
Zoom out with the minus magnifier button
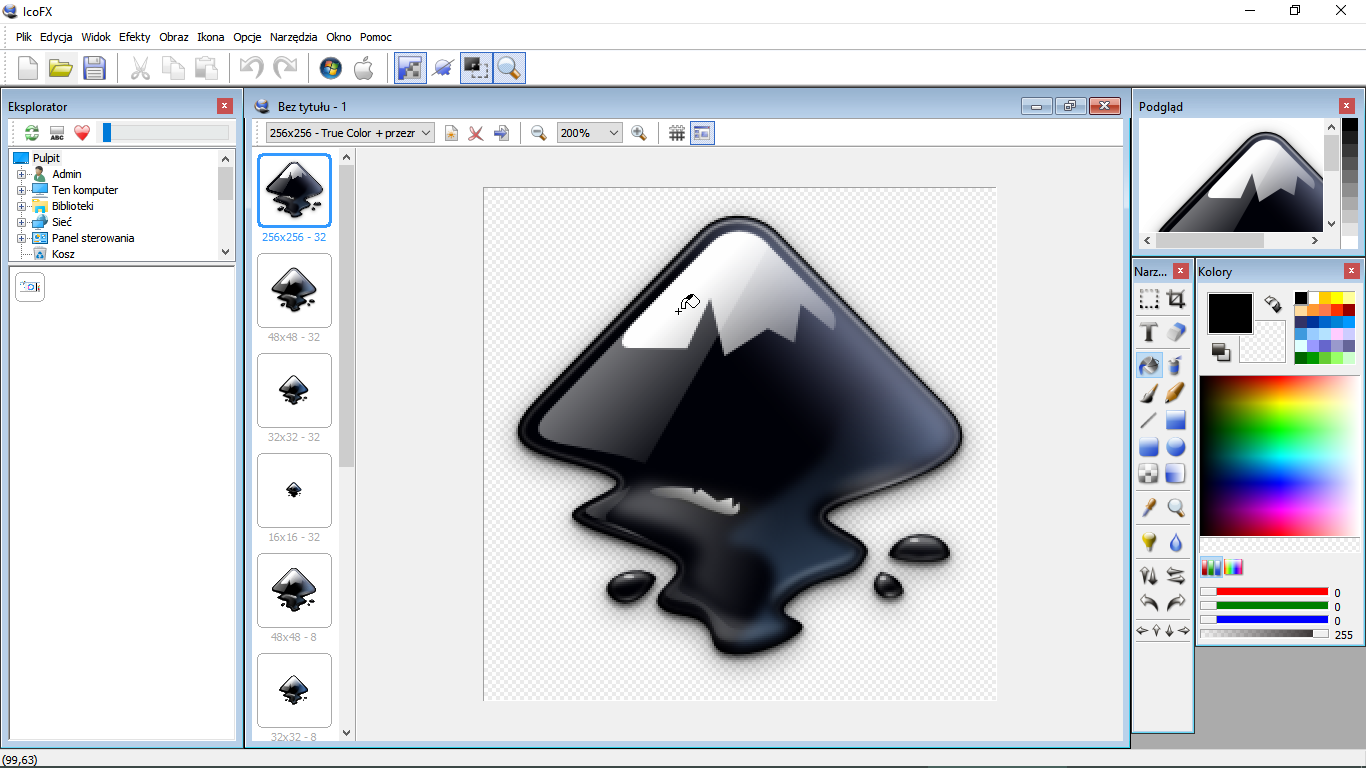click(539, 133)
